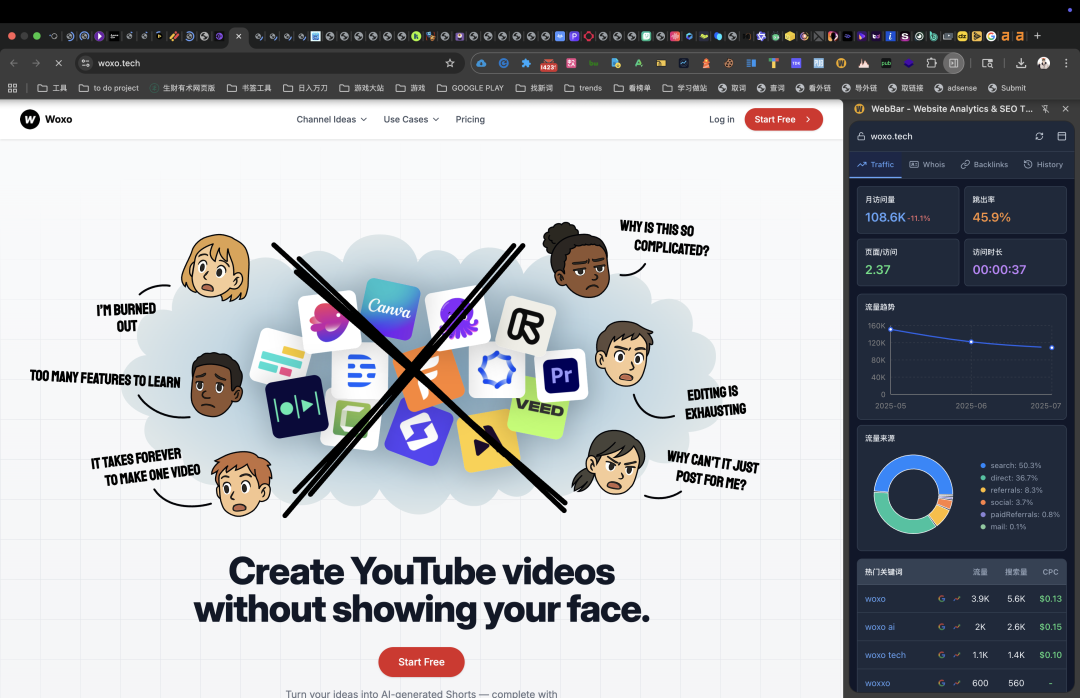Open the 游戏大站 bookmarks folder
The height and width of the screenshot is (698, 1080).
click(361, 88)
